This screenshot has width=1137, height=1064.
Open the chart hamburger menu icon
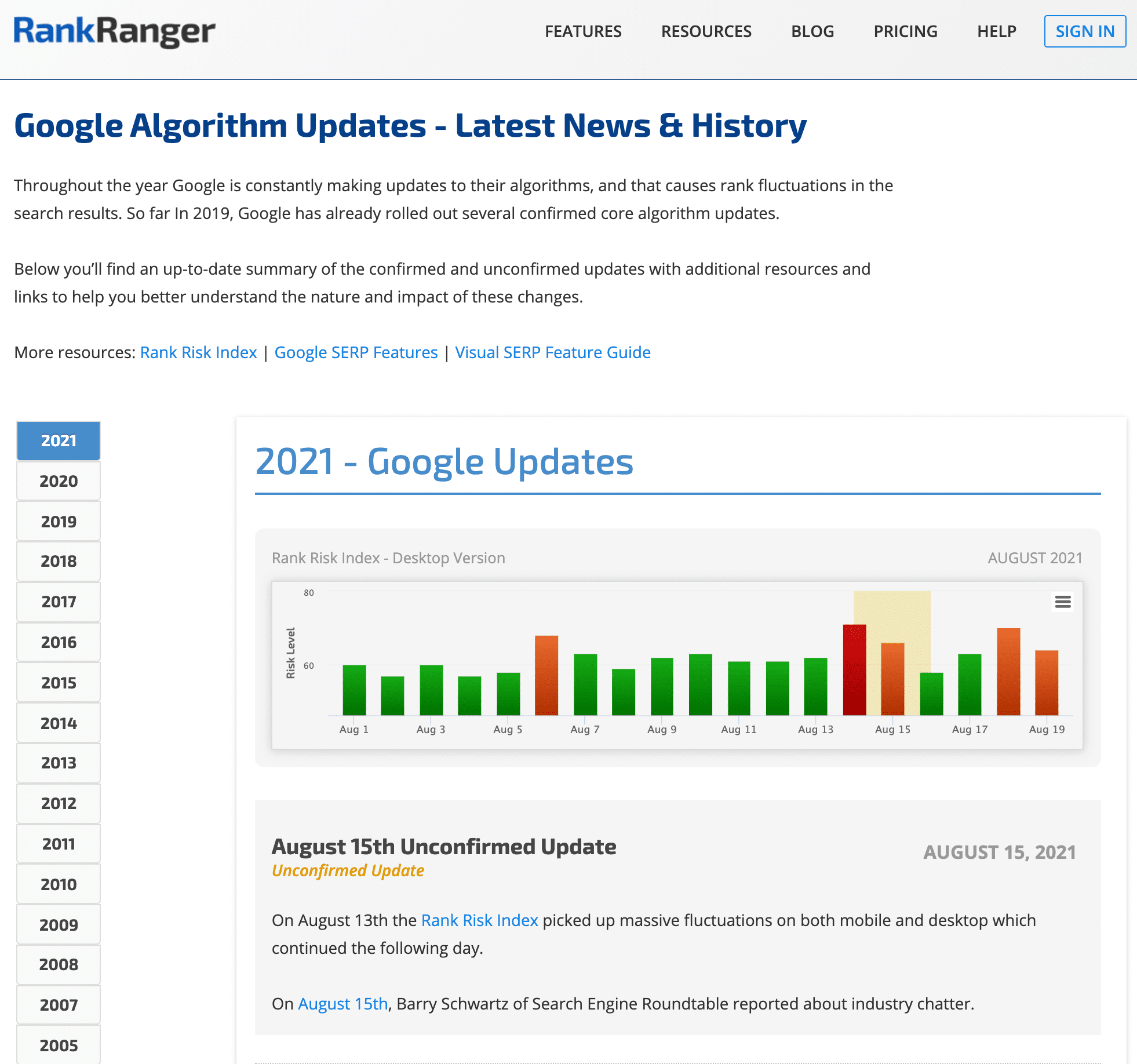click(x=1062, y=602)
